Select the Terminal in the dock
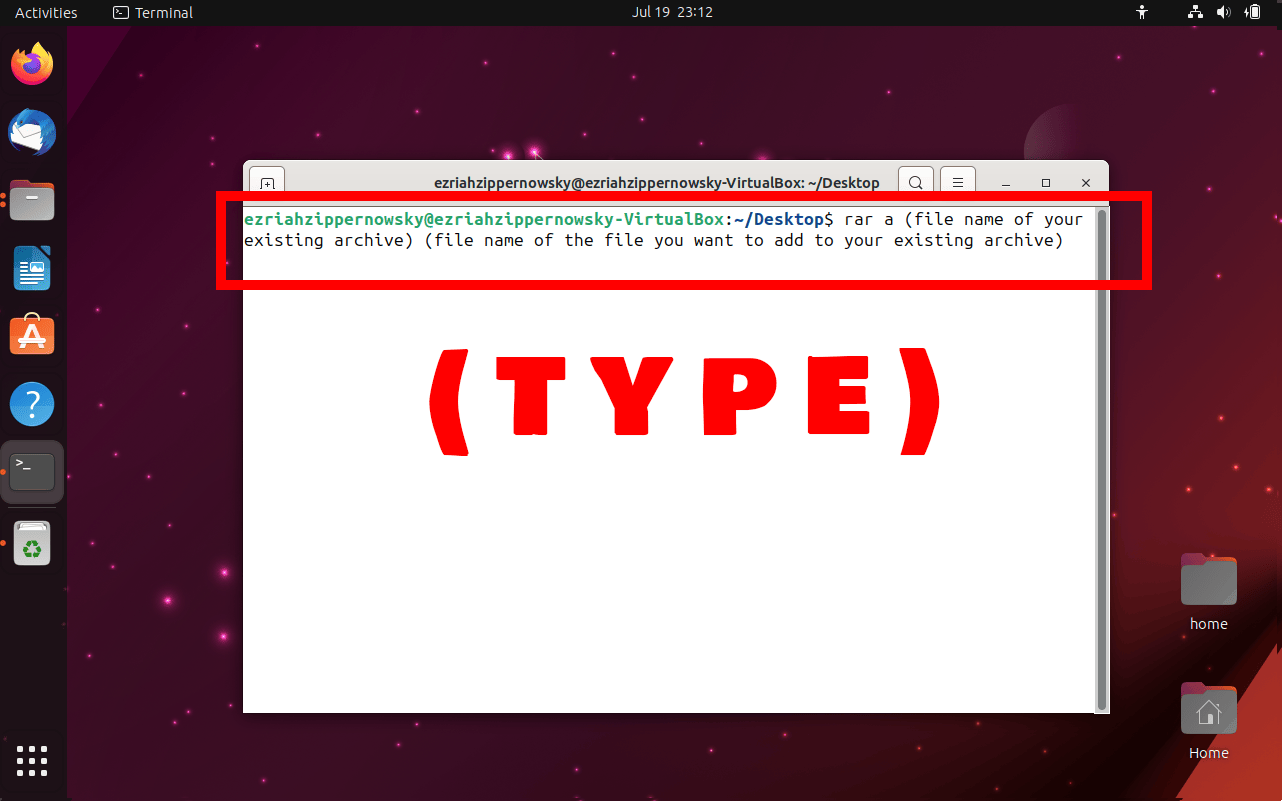 point(32,470)
